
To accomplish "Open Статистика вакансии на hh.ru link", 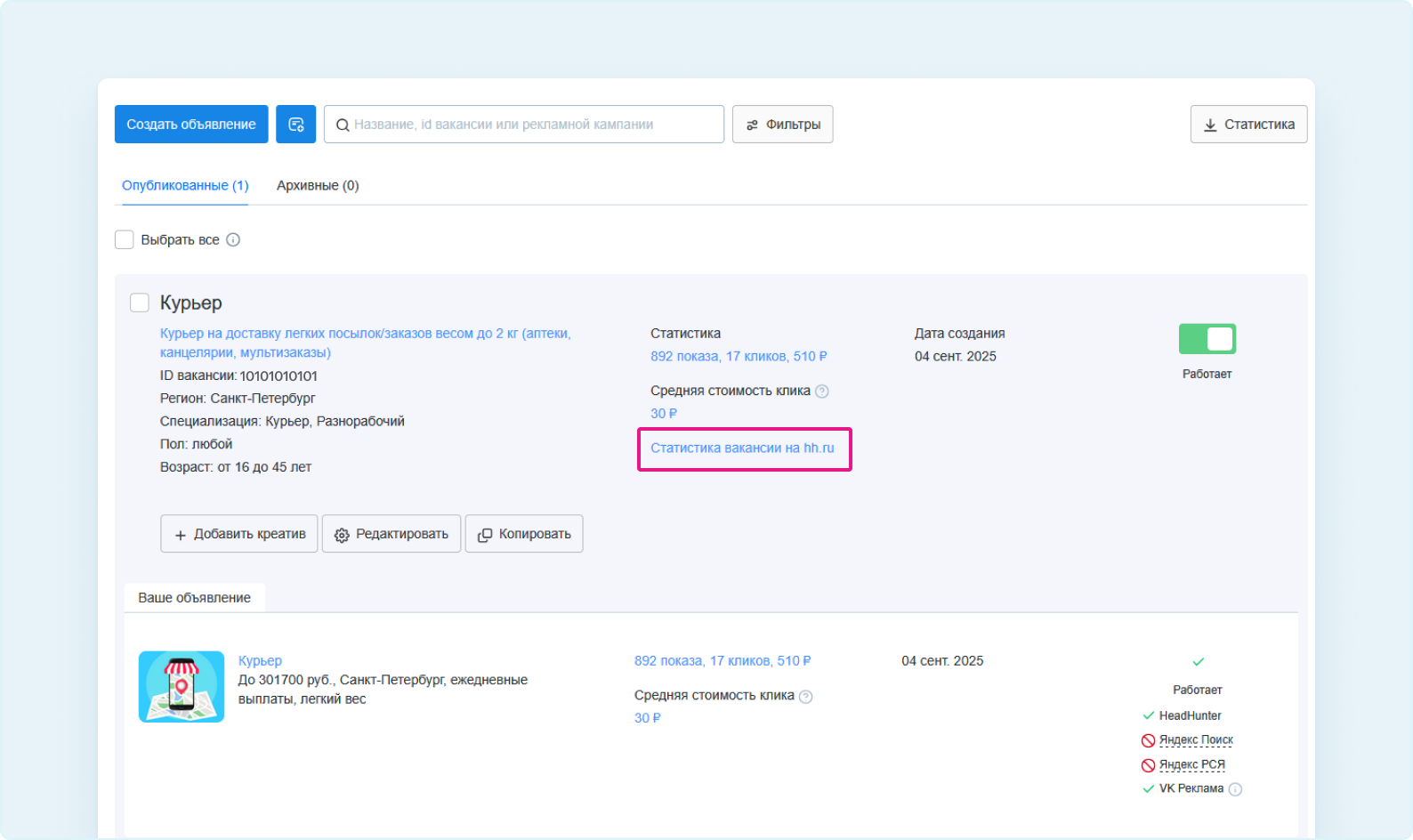I will [x=742, y=448].
